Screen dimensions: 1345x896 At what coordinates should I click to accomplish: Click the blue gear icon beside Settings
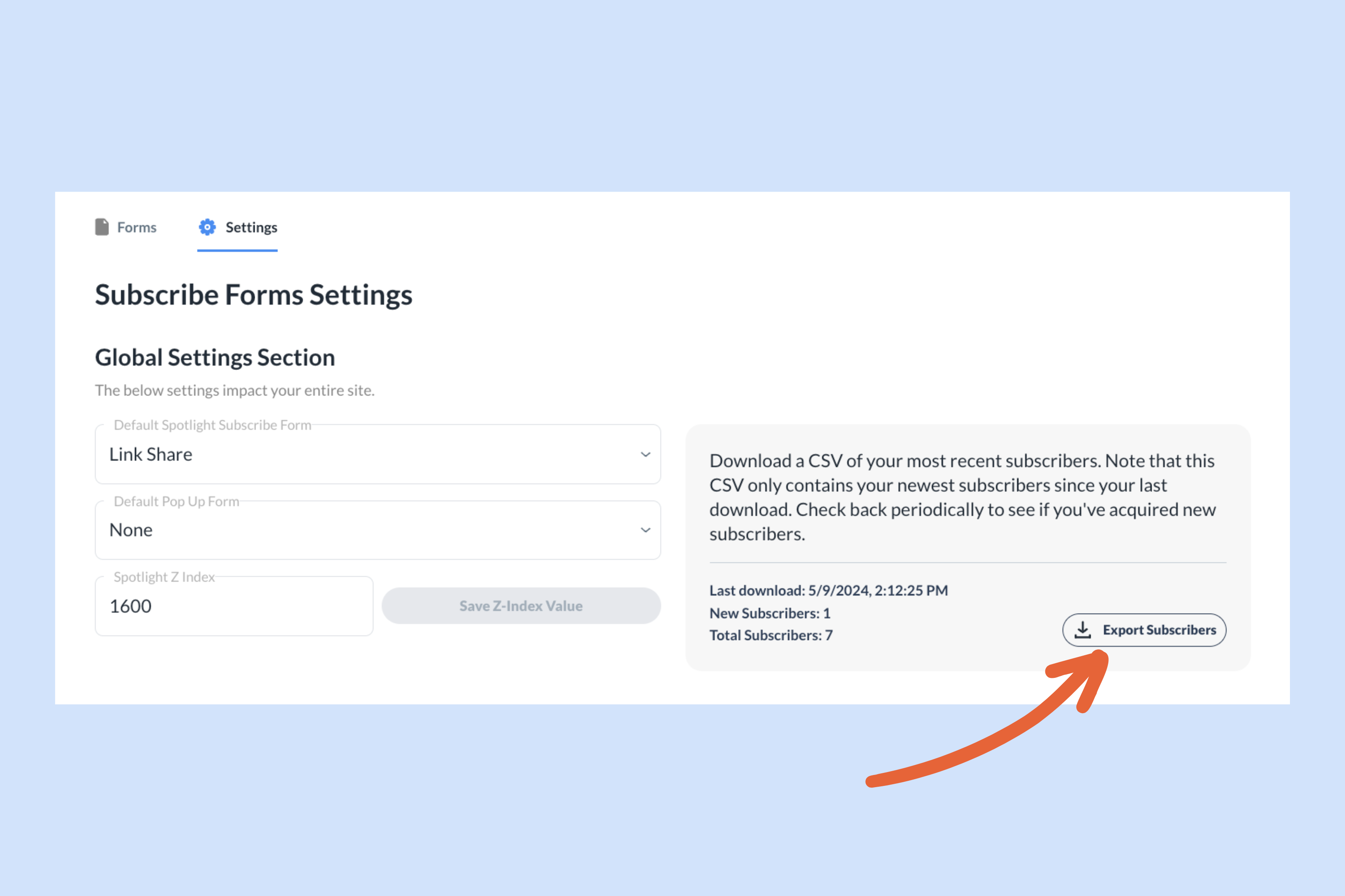click(x=207, y=227)
